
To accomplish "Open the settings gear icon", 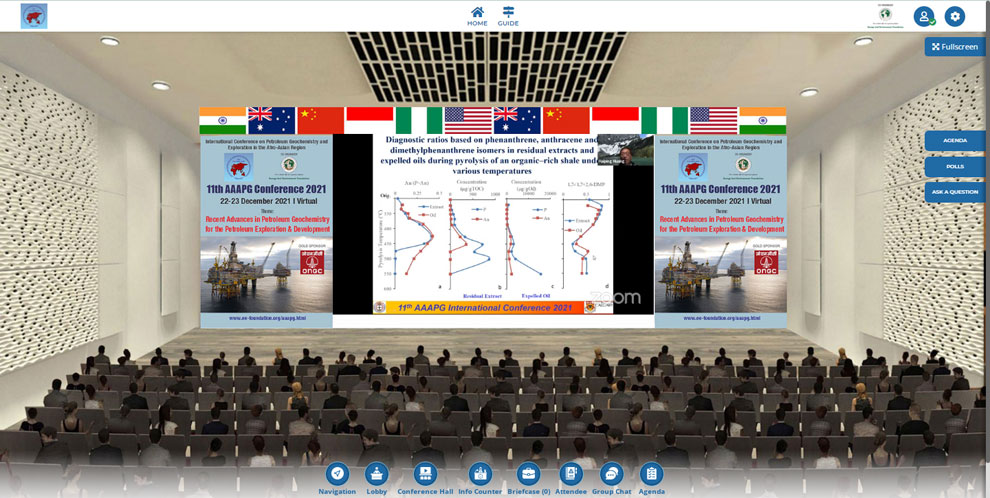I will (955, 16).
